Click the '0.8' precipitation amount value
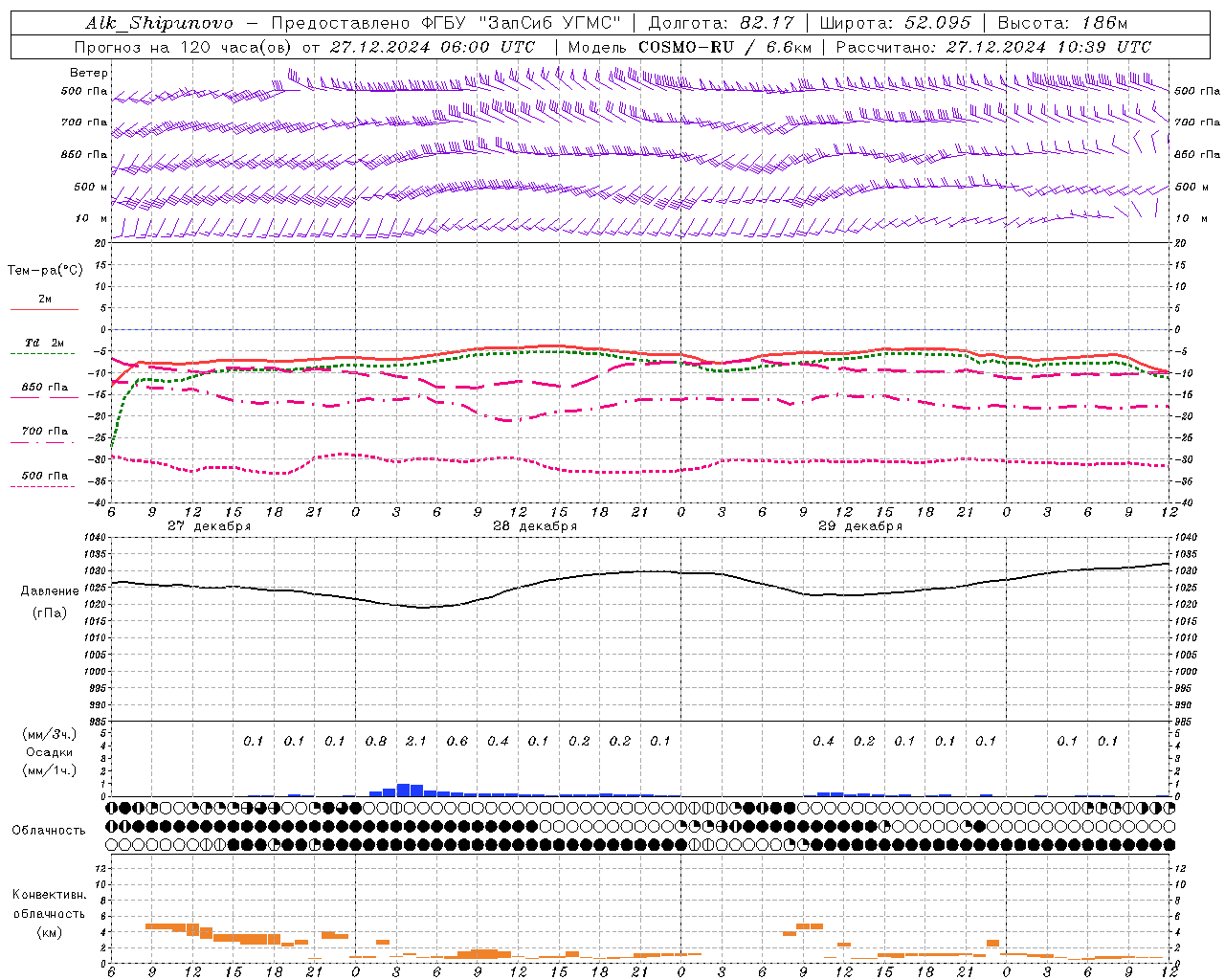Viewport: 1225px width, 980px height. [x=376, y=741]
